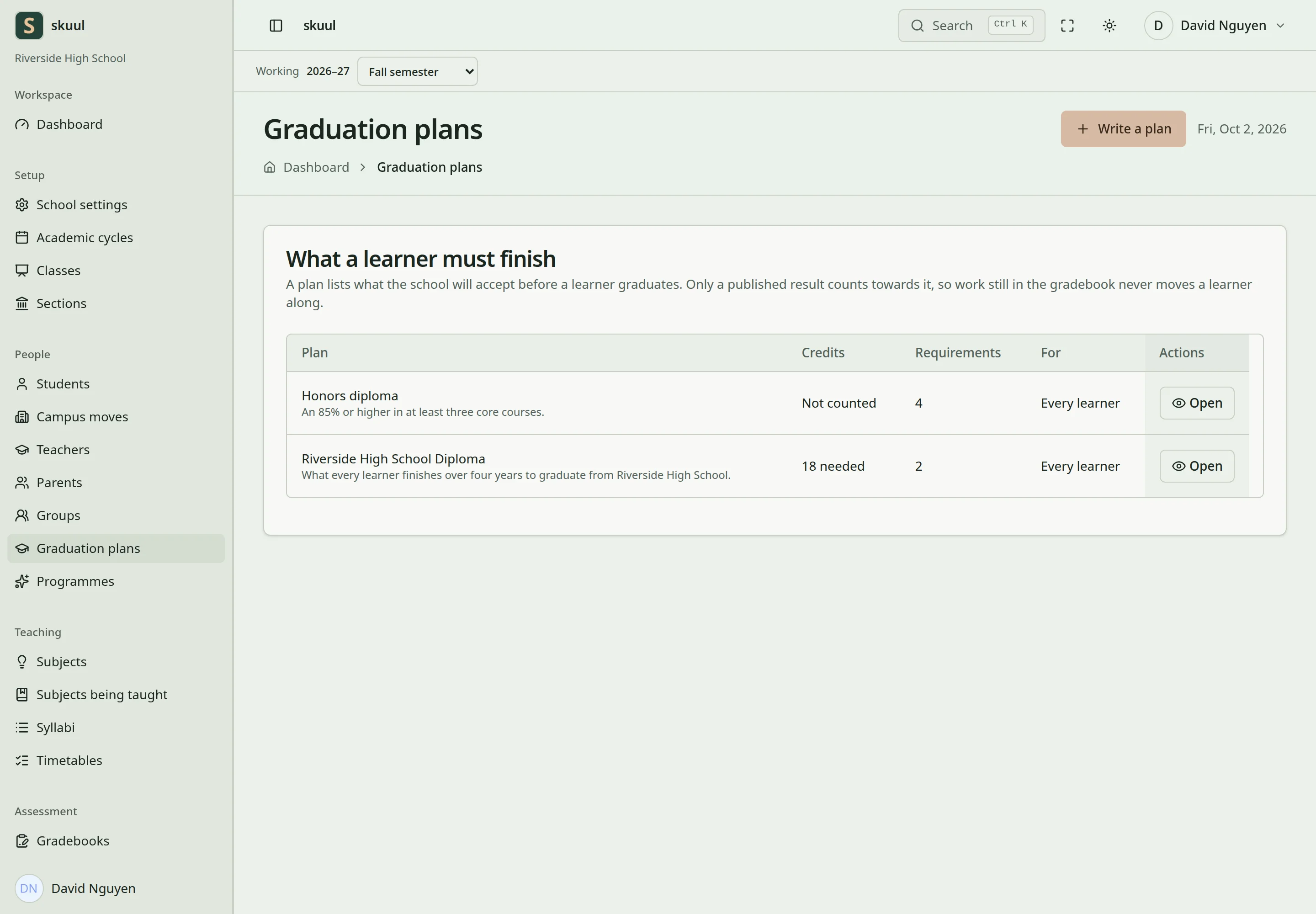1316x914 pixels.
Task: Click the Campus moves icon
Action: 22,417
